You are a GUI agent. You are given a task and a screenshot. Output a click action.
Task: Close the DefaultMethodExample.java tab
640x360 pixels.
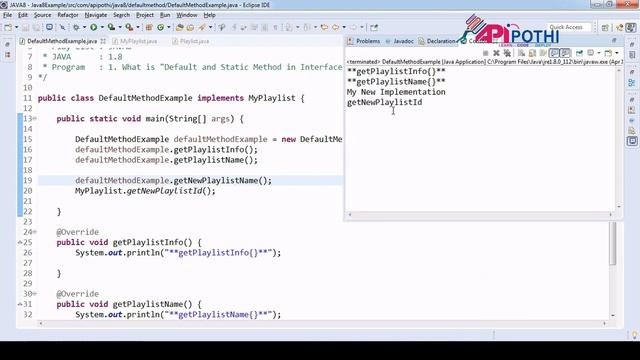pyautogui.click(x=103, y=41)
